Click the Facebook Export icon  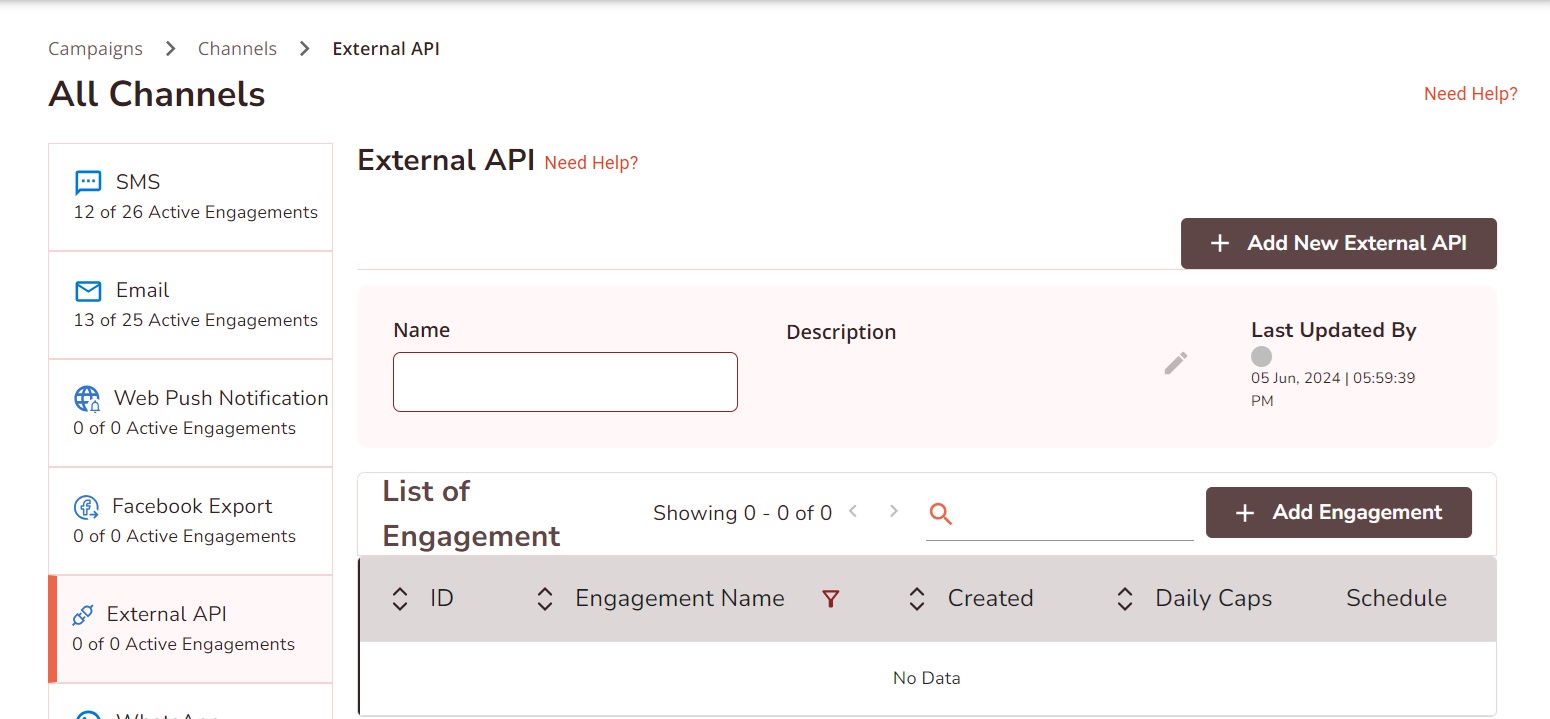pos(87,507)
